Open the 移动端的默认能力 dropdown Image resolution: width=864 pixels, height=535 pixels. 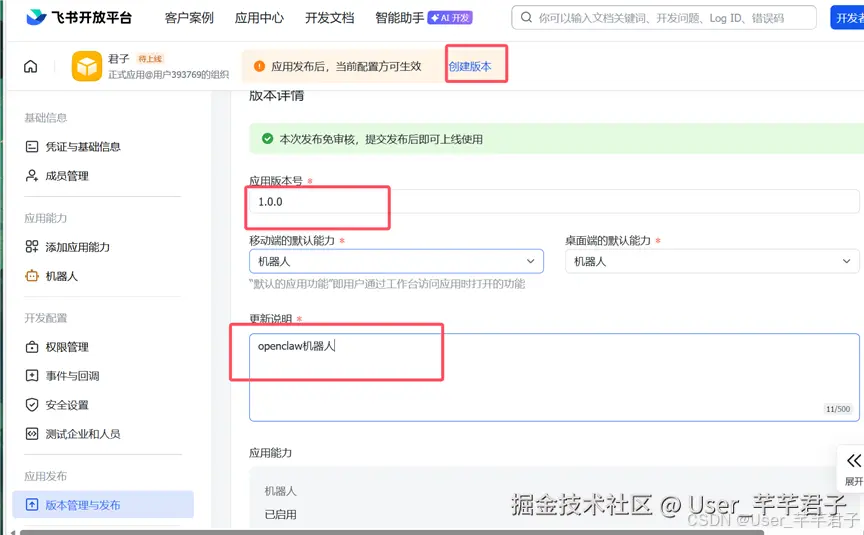[396, 261]
